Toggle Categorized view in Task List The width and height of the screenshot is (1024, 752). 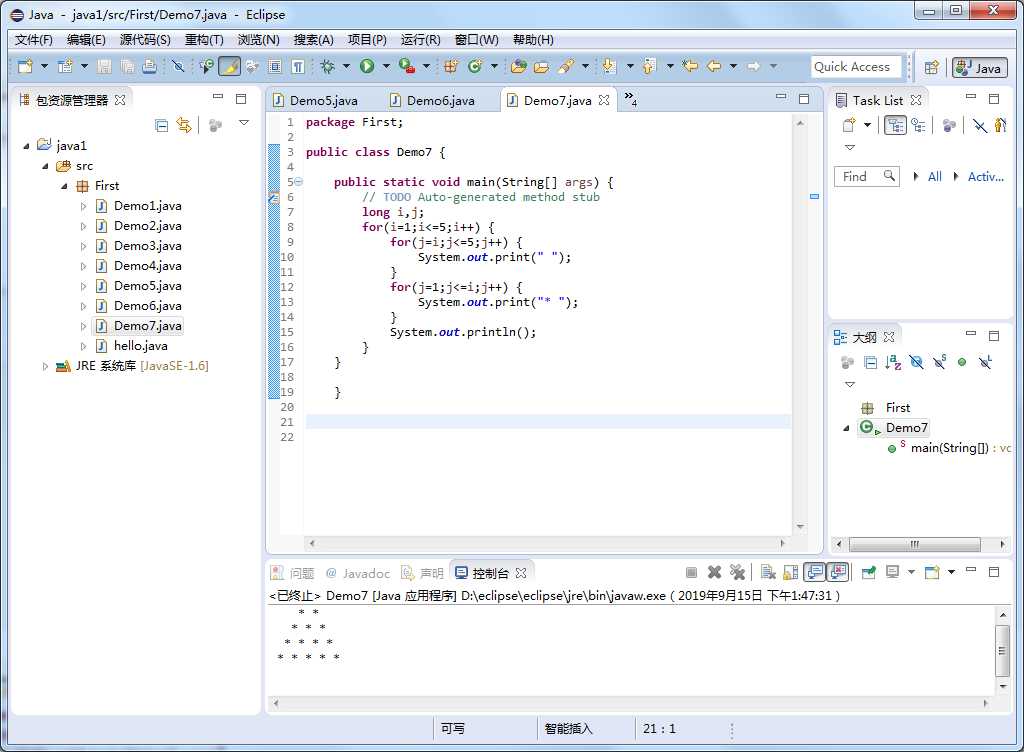[x=895, y=125]
